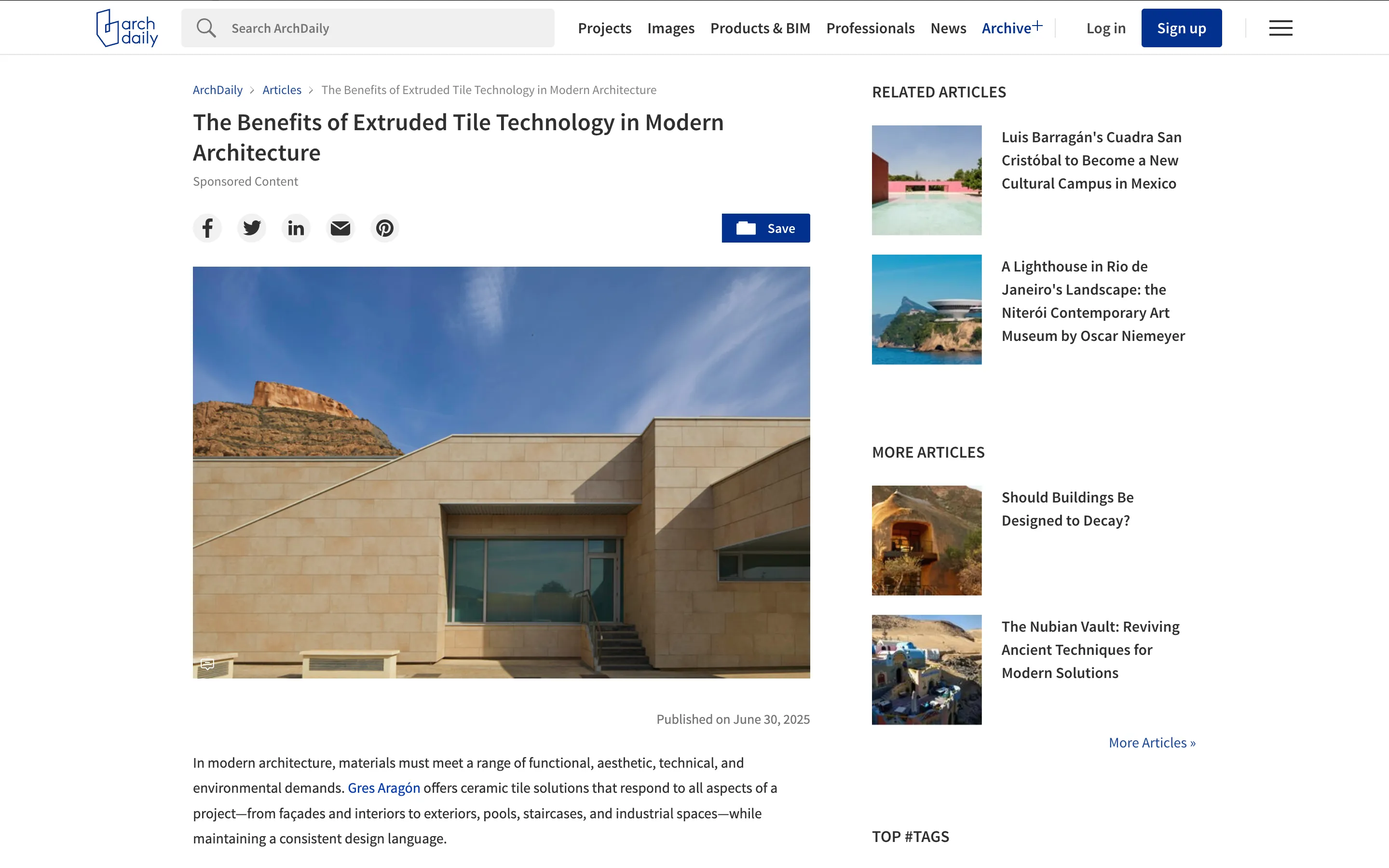Open the Products & BIM menu
Viewport: 1389px width, 868px height.
coord(760,28)
